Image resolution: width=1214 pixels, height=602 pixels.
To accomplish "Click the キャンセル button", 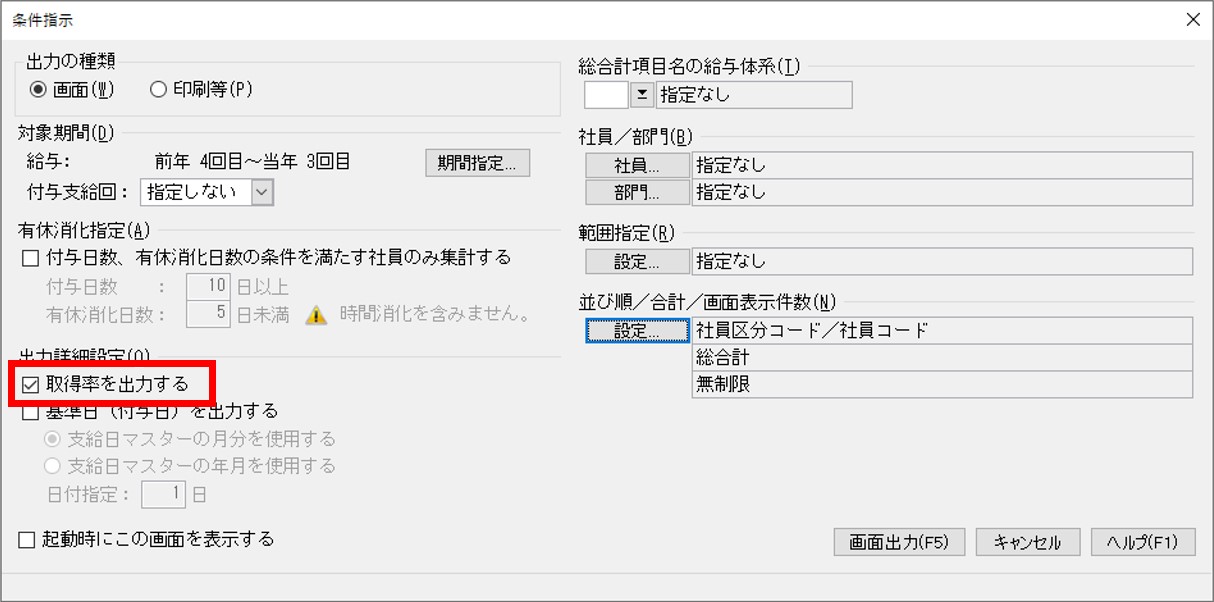I will coord(1027,542).
